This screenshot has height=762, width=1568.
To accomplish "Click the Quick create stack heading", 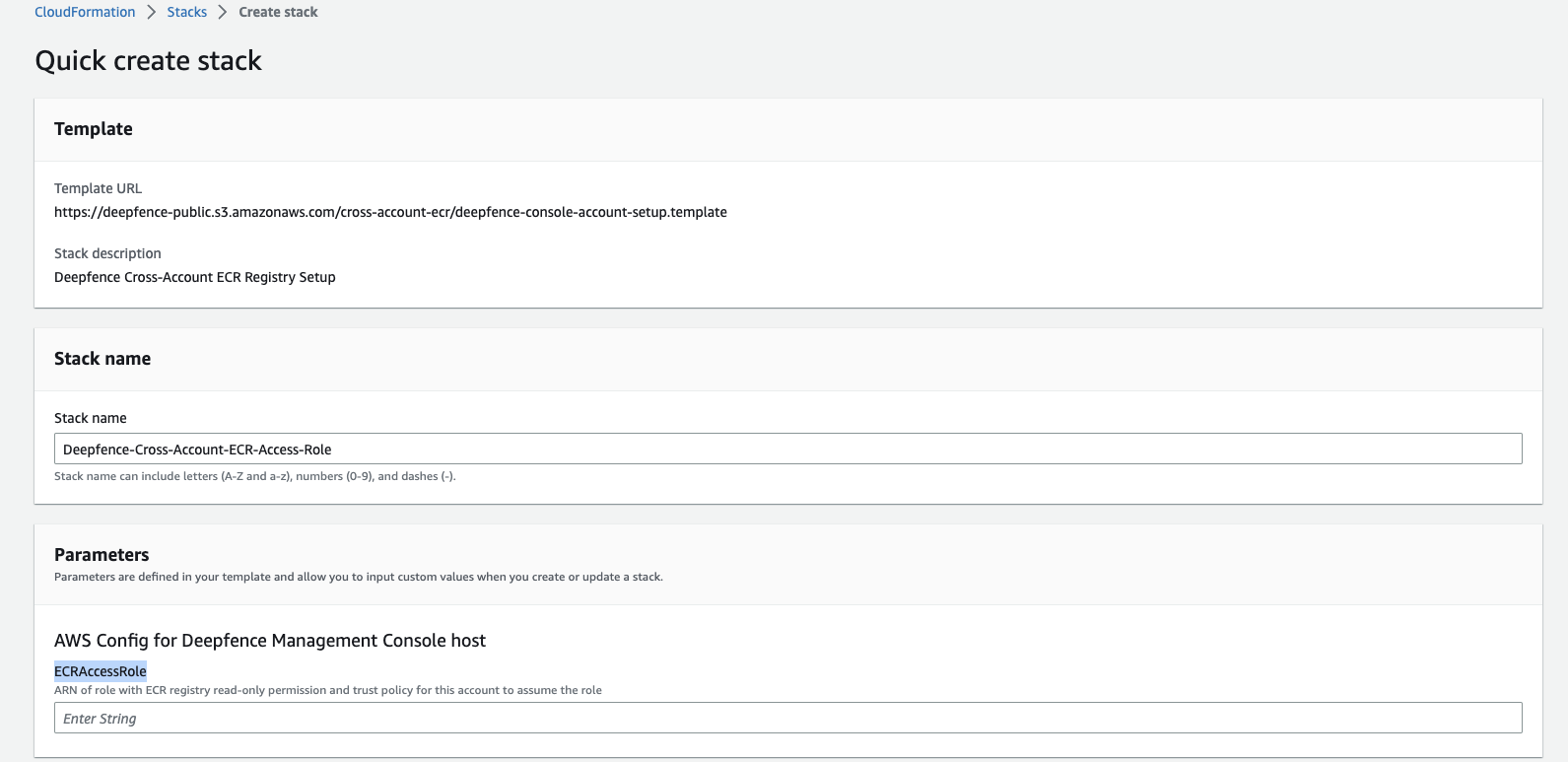I will point(148,61).
